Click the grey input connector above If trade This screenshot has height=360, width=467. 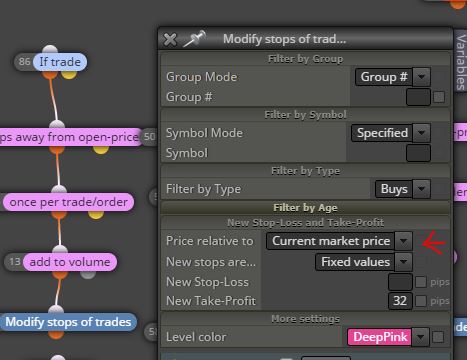tap(50, 50)
